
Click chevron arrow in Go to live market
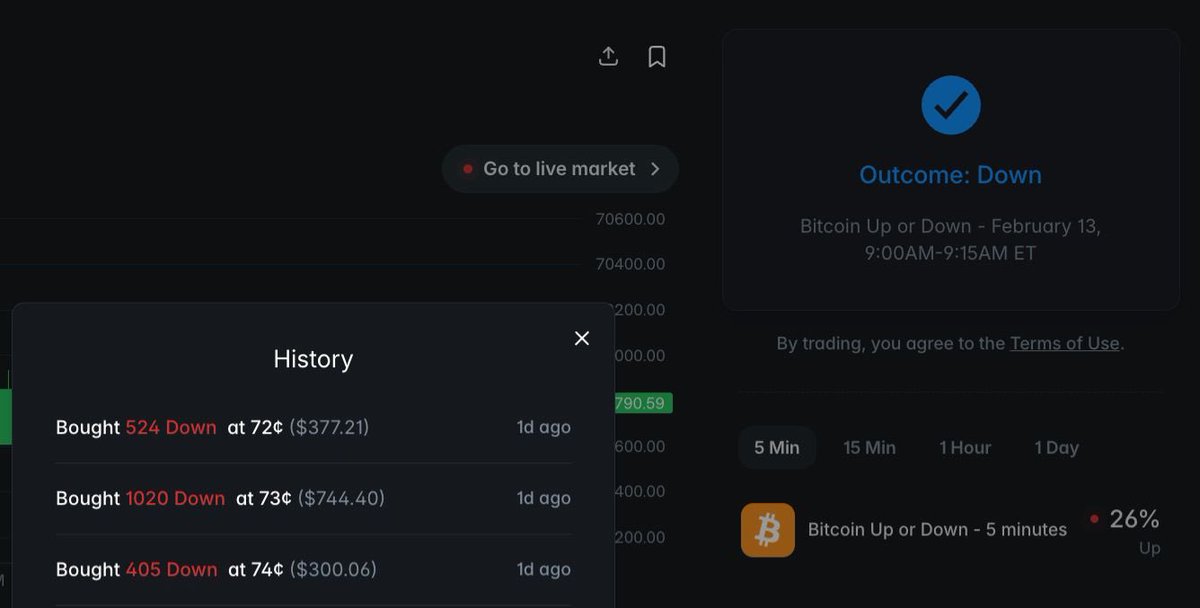click(x=655, y=169)
